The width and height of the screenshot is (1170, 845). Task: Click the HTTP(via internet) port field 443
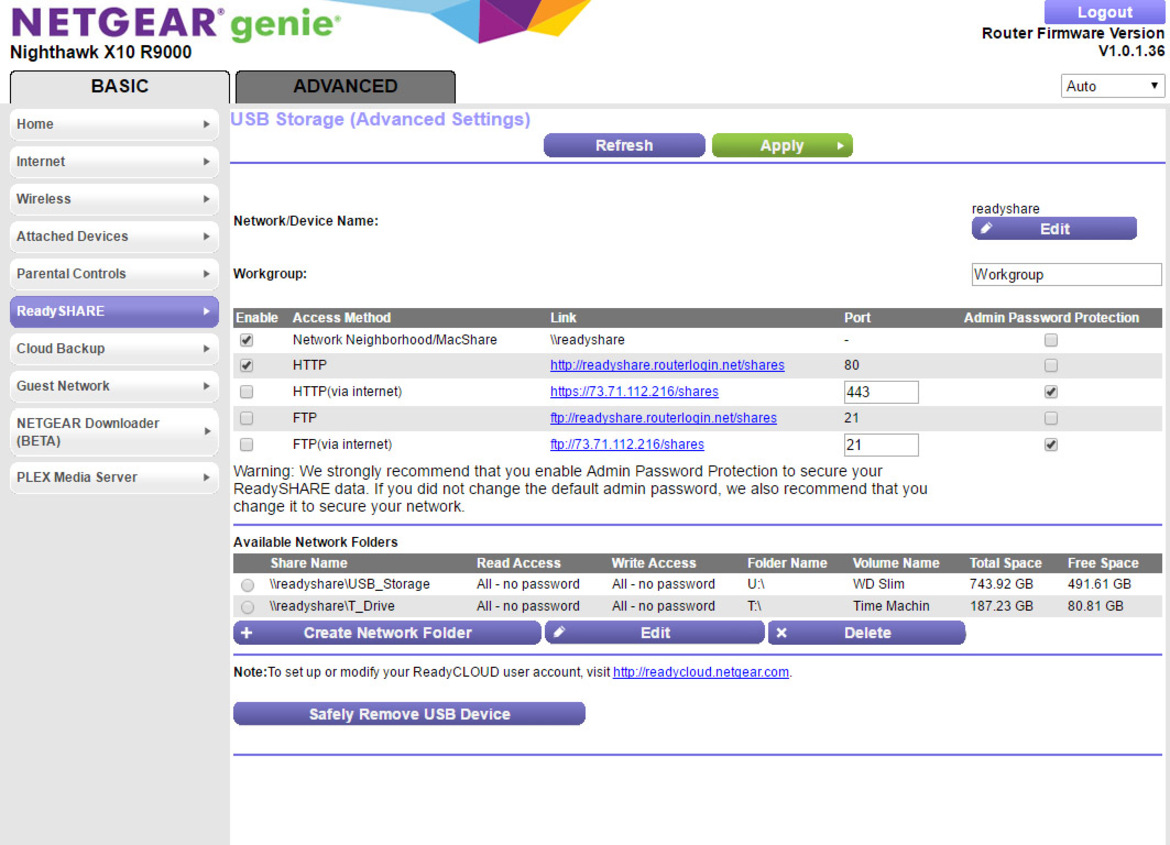(x=881, y=392)
